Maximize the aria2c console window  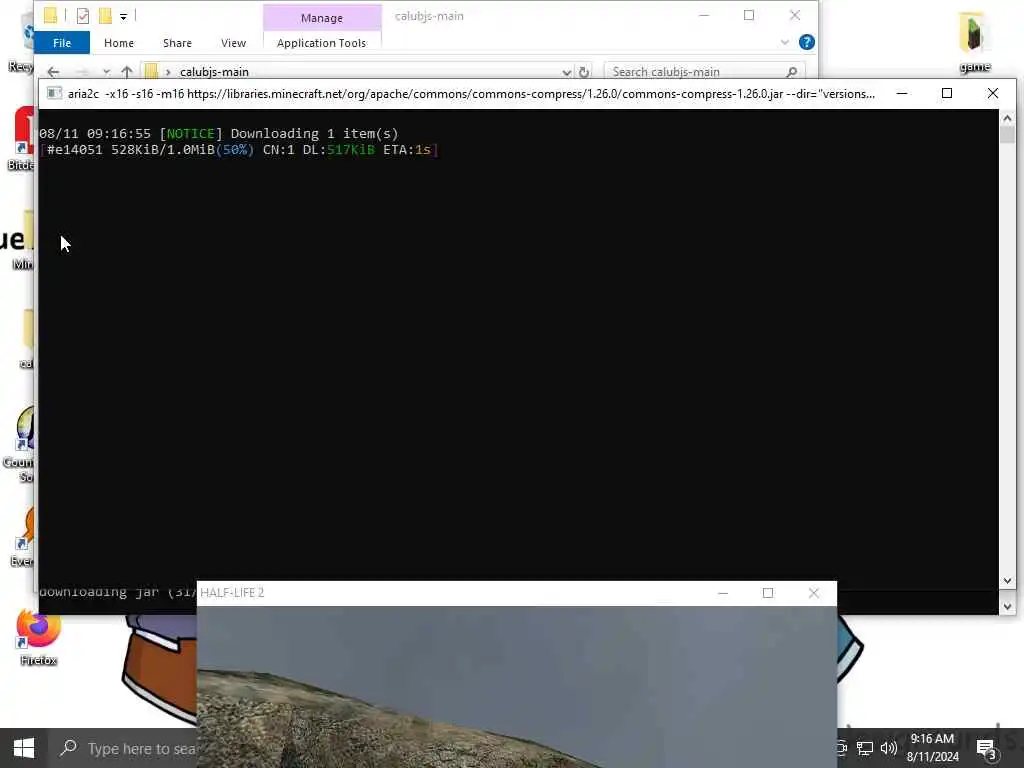pos(947,93)
